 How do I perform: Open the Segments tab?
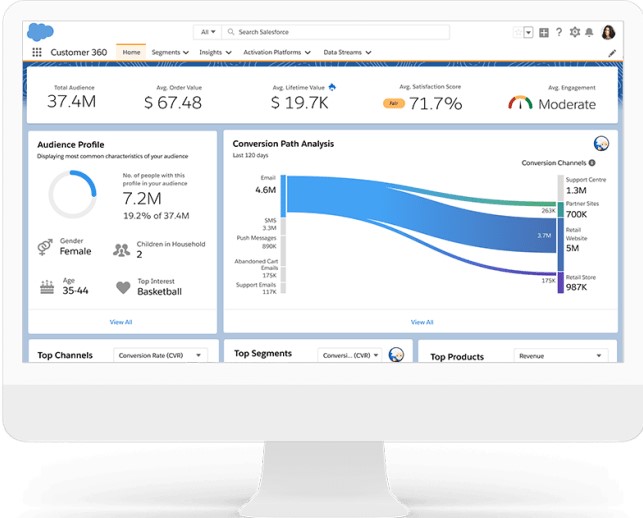(x=166, y=52)
